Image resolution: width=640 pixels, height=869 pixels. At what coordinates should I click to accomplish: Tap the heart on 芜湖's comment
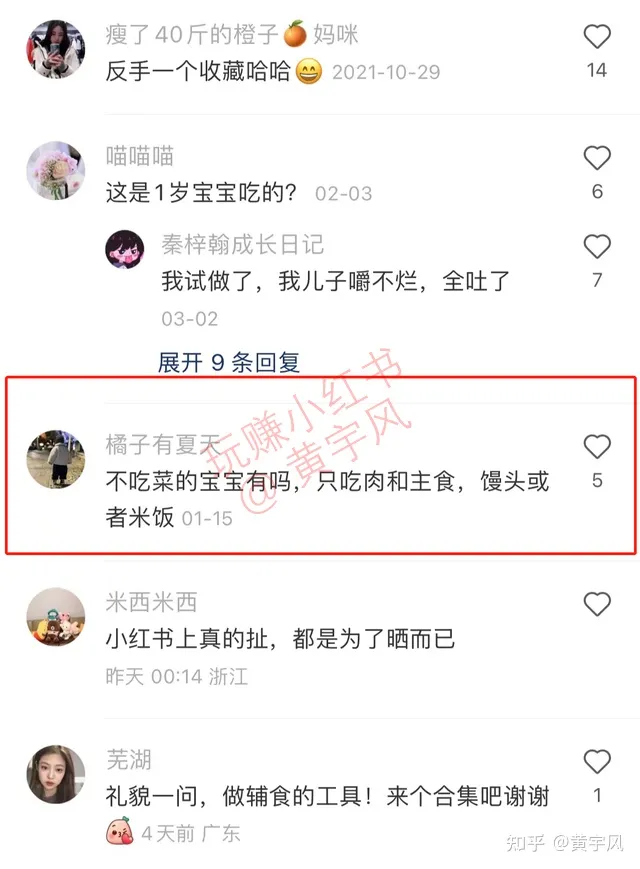tap(597, 761)
